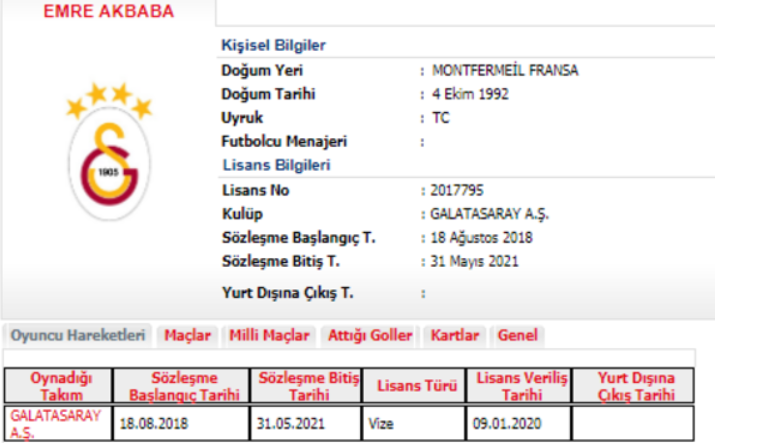Viewport: 771px width, 446px height.
Task: Select the Kartlar tab
Action: [454, 335]
